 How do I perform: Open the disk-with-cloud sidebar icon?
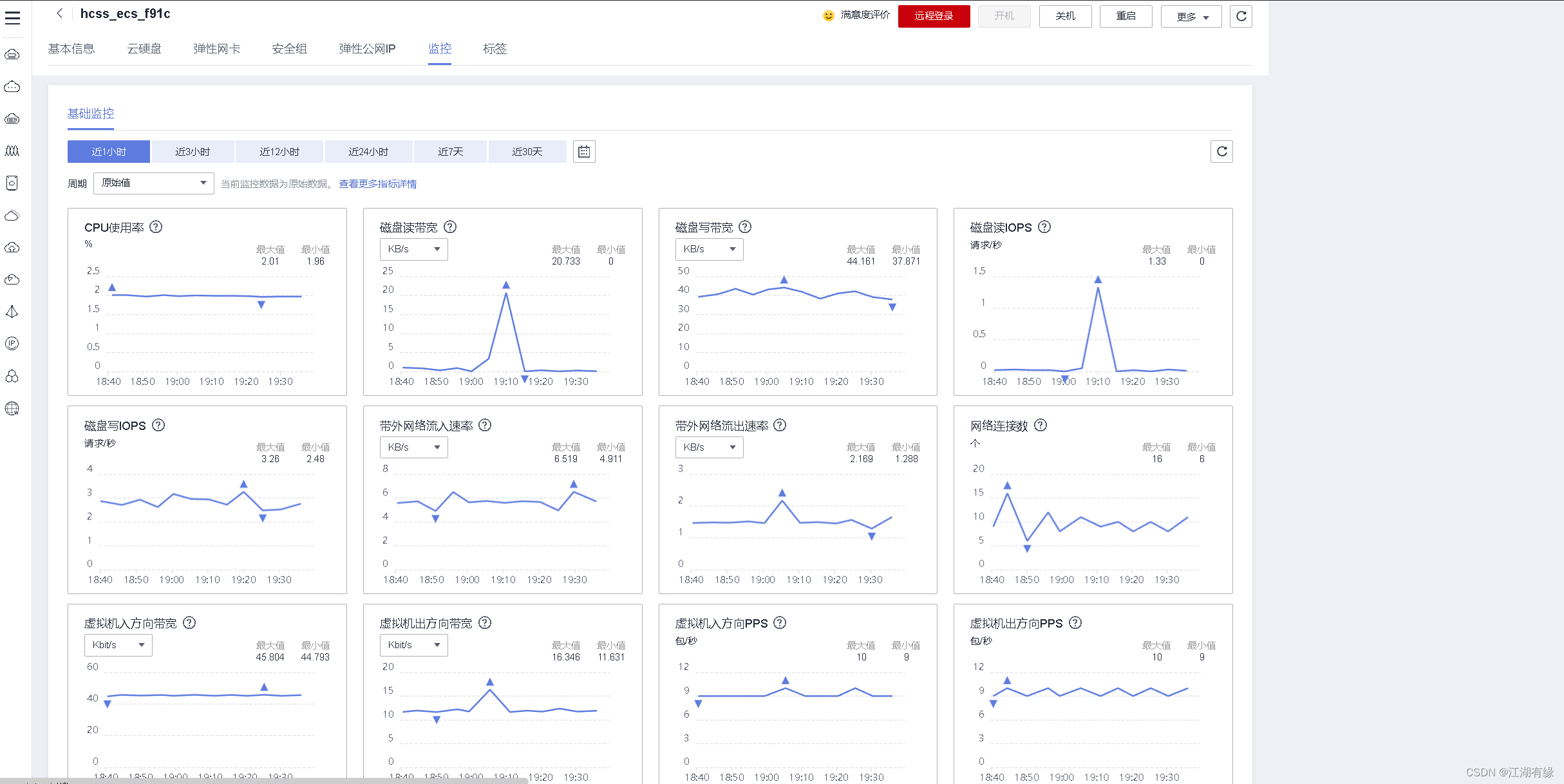point(12,183)
